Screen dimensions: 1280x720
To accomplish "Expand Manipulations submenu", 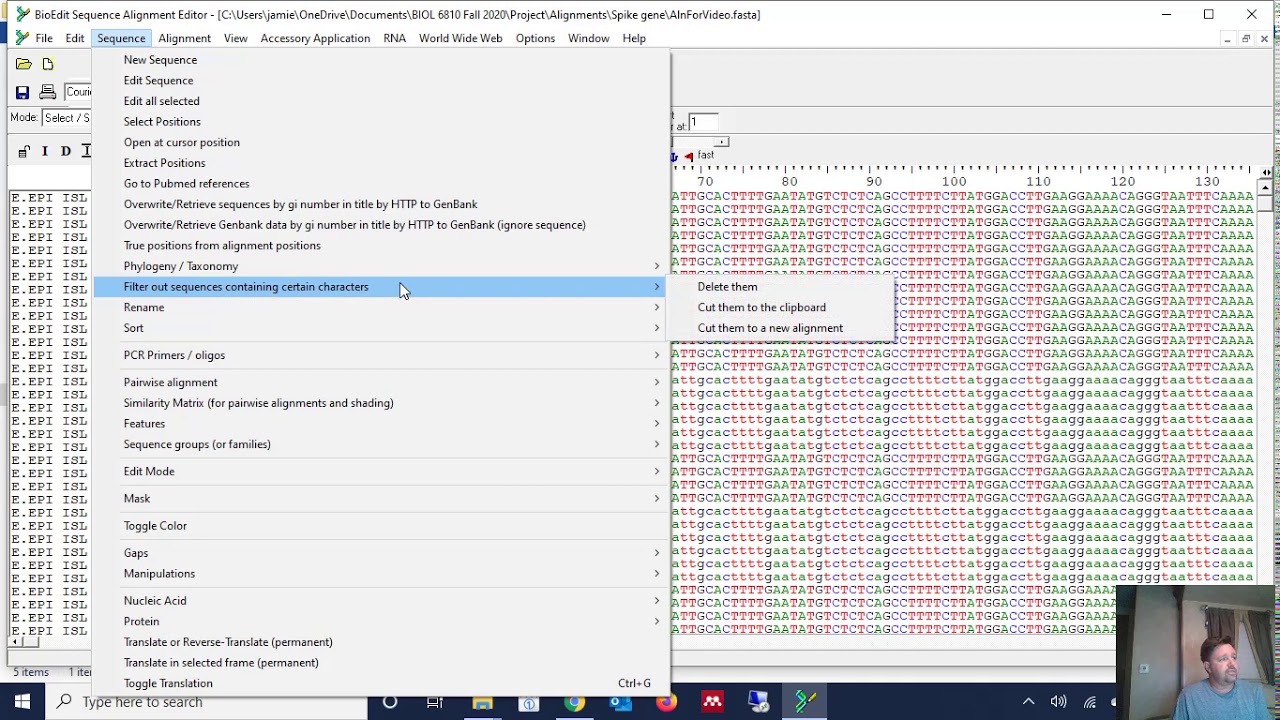I will coord(381,574).
